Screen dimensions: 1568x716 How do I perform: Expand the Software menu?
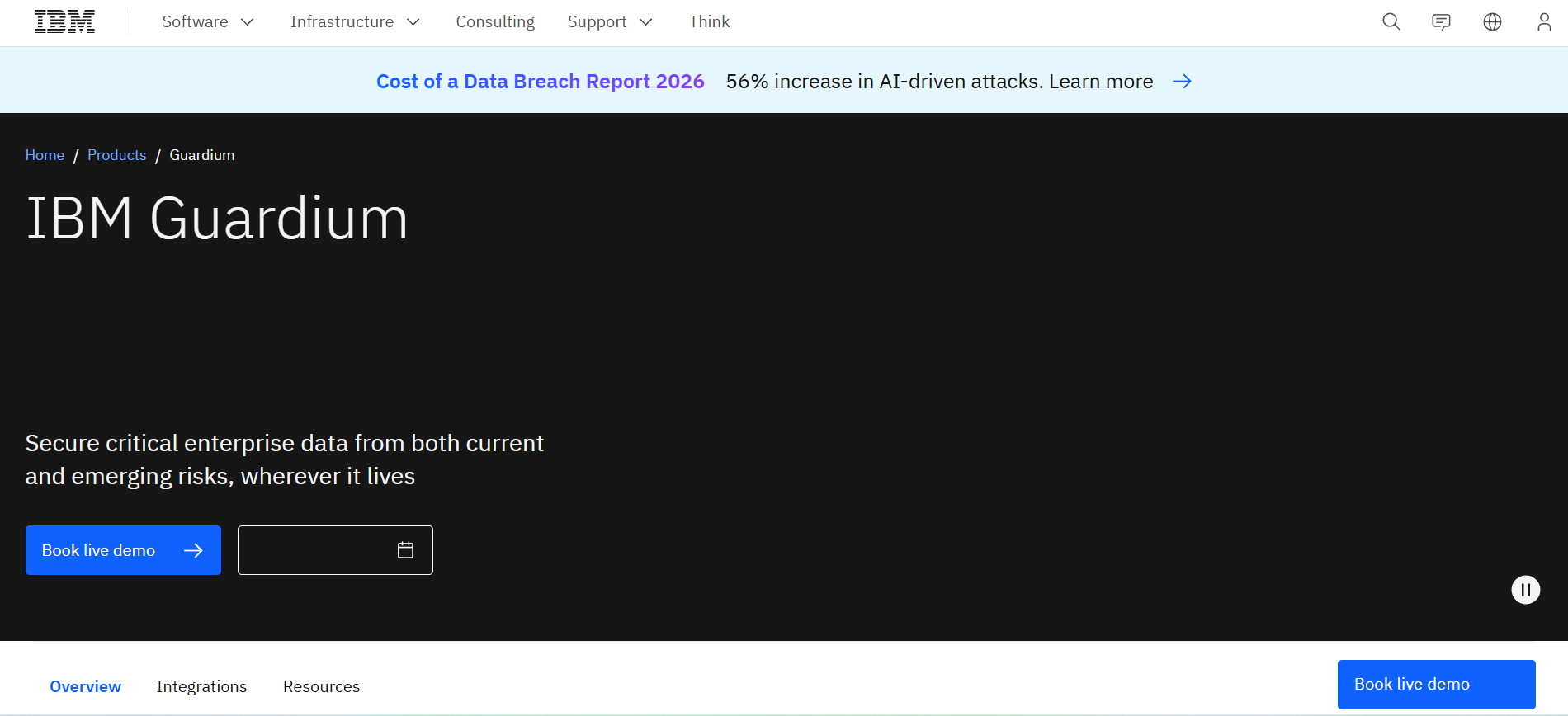208,22
